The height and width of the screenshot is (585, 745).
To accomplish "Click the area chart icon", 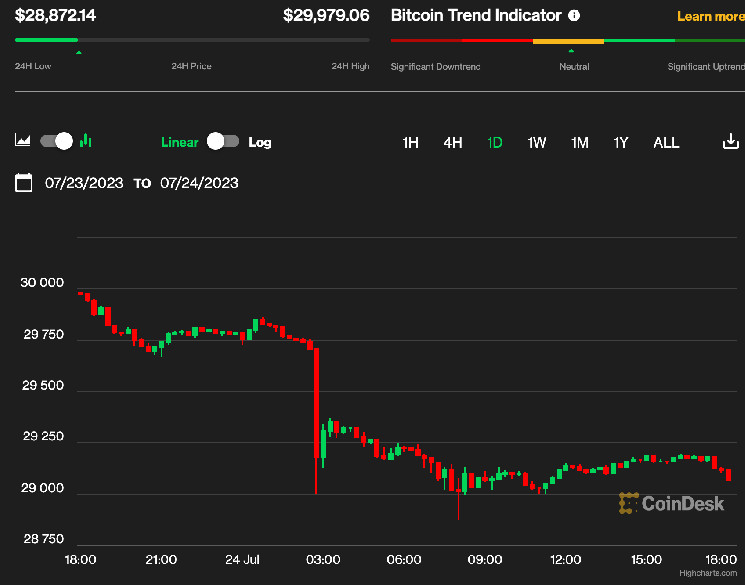I will (23, 140).
